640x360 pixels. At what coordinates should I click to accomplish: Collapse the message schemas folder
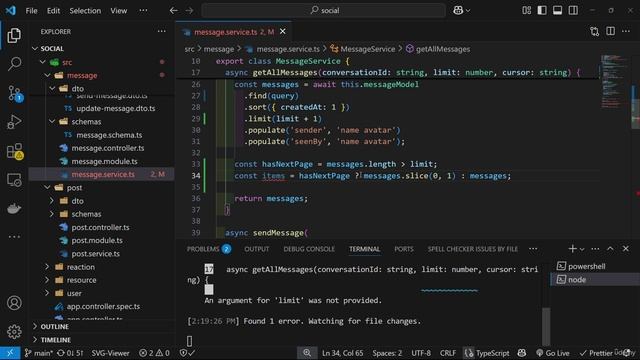52,122
